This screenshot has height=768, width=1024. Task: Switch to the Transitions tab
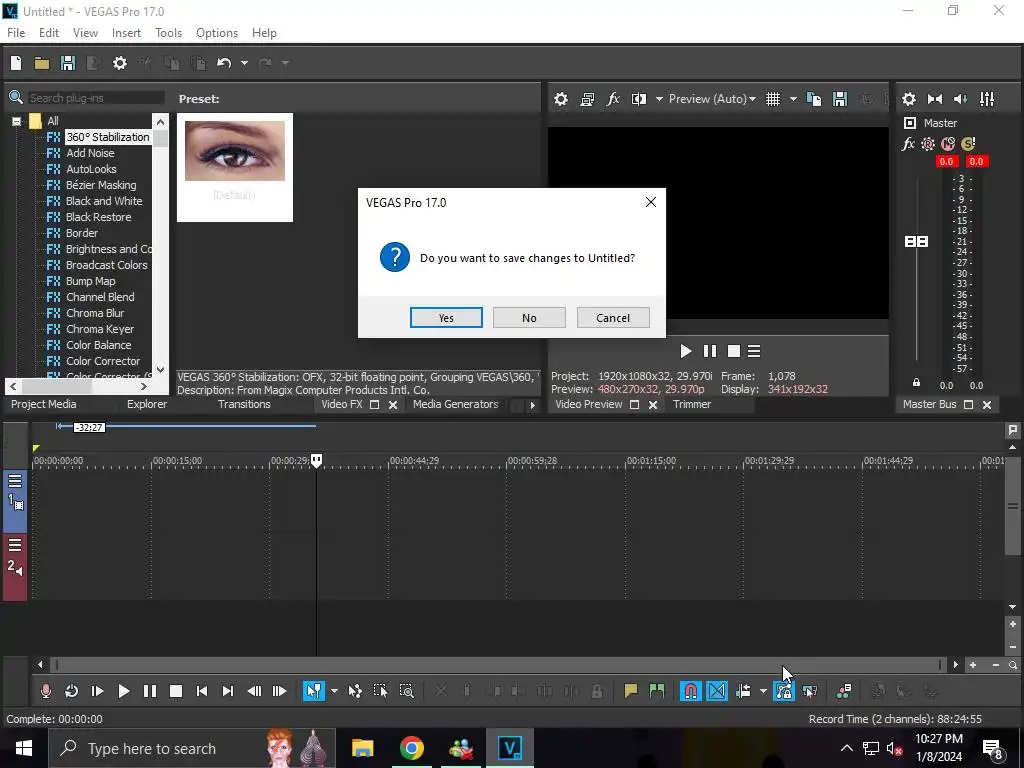pyautogui.click(x=244, y=404)
